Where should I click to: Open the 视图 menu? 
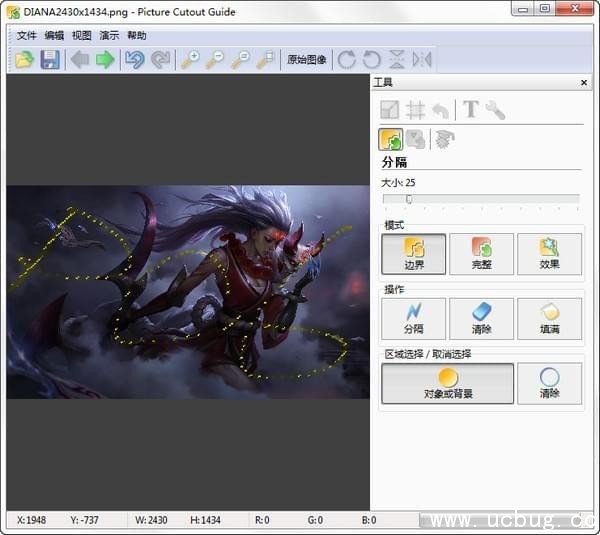pyautogui.click(x=81, y=35)
